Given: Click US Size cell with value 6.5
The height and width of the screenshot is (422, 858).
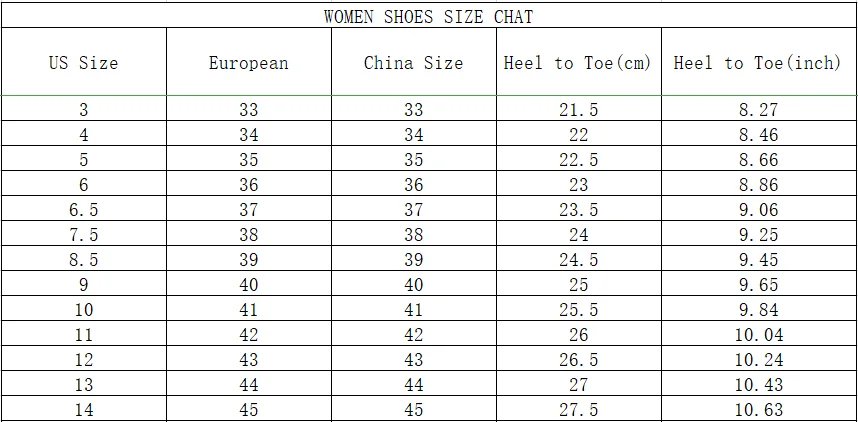Looking at the screenshot, I should 84,210.
